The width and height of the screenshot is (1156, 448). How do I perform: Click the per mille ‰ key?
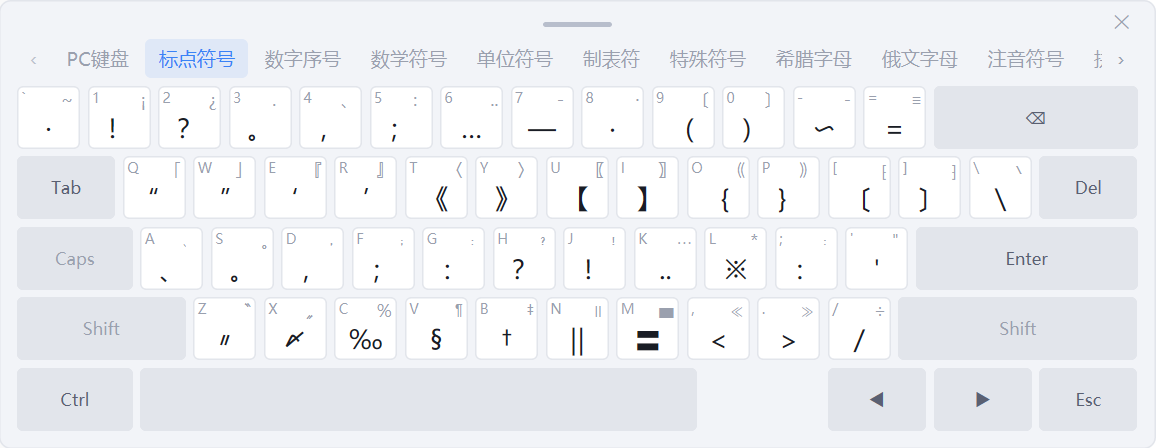coord(366,329)
